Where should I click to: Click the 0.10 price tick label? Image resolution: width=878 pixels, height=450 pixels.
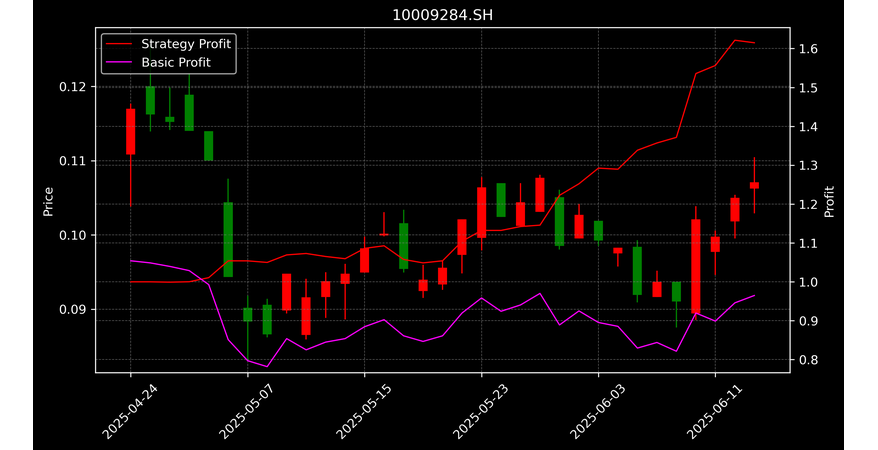click(73, 235)
